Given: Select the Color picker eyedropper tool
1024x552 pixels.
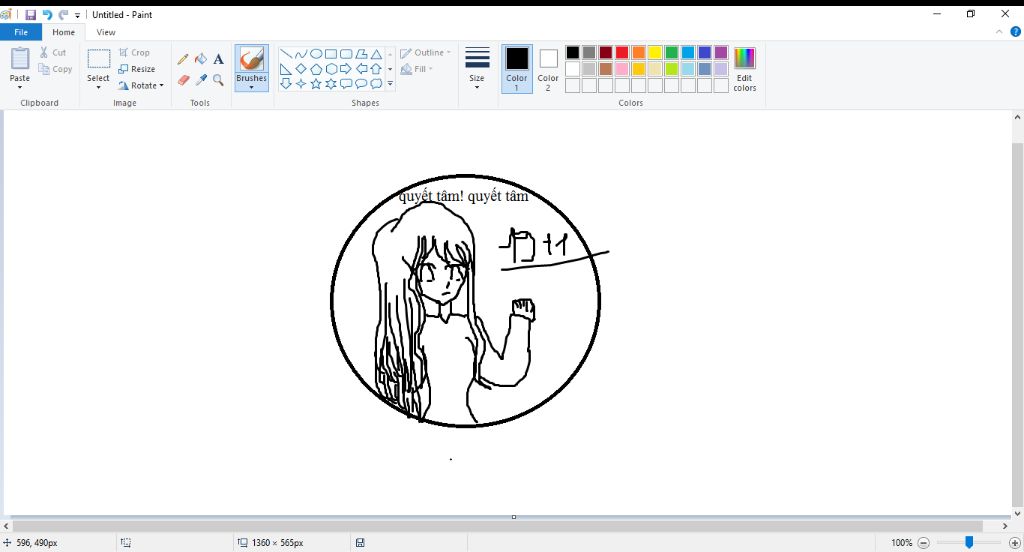Looking at the screenshot, I should pos(201,80).
